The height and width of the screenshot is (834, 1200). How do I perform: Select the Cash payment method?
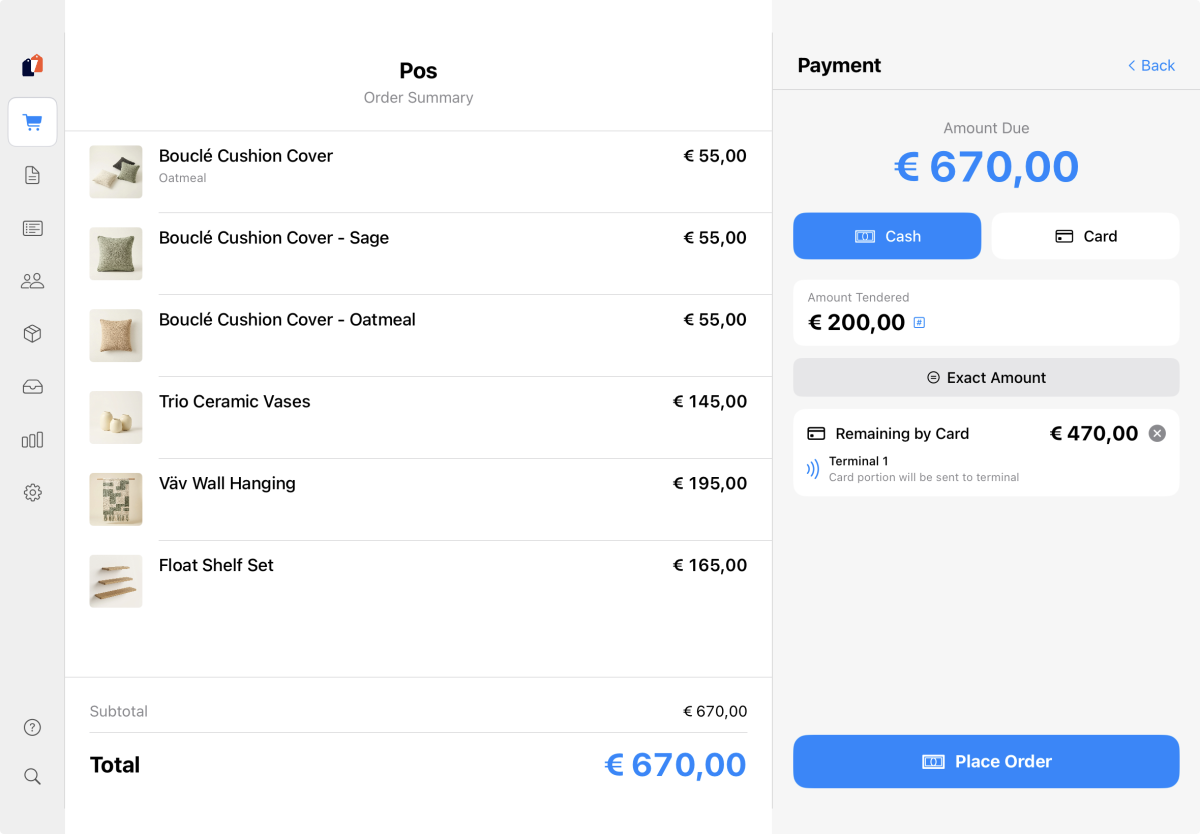click(x=886, y=236)
